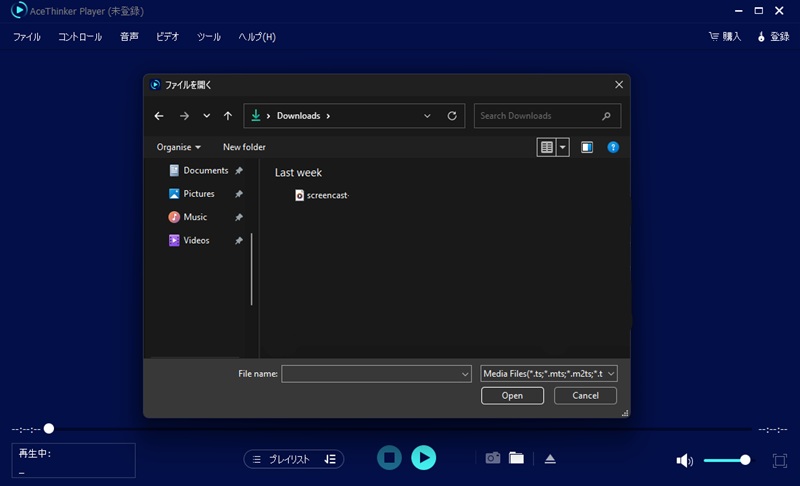
Task: Click the refresh icon beside address bar
Action: [x=452, y=116]
